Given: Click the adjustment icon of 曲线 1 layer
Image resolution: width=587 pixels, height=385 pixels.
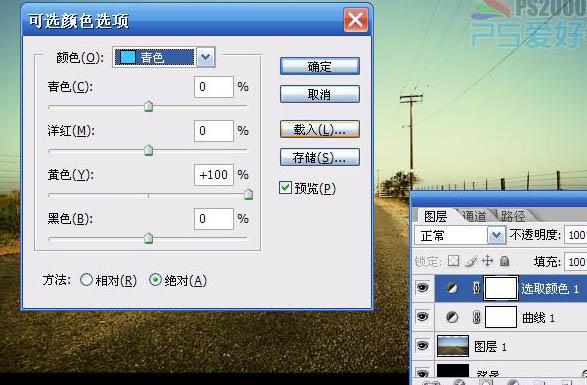Looking at the screenshot, I should (452, 318).
